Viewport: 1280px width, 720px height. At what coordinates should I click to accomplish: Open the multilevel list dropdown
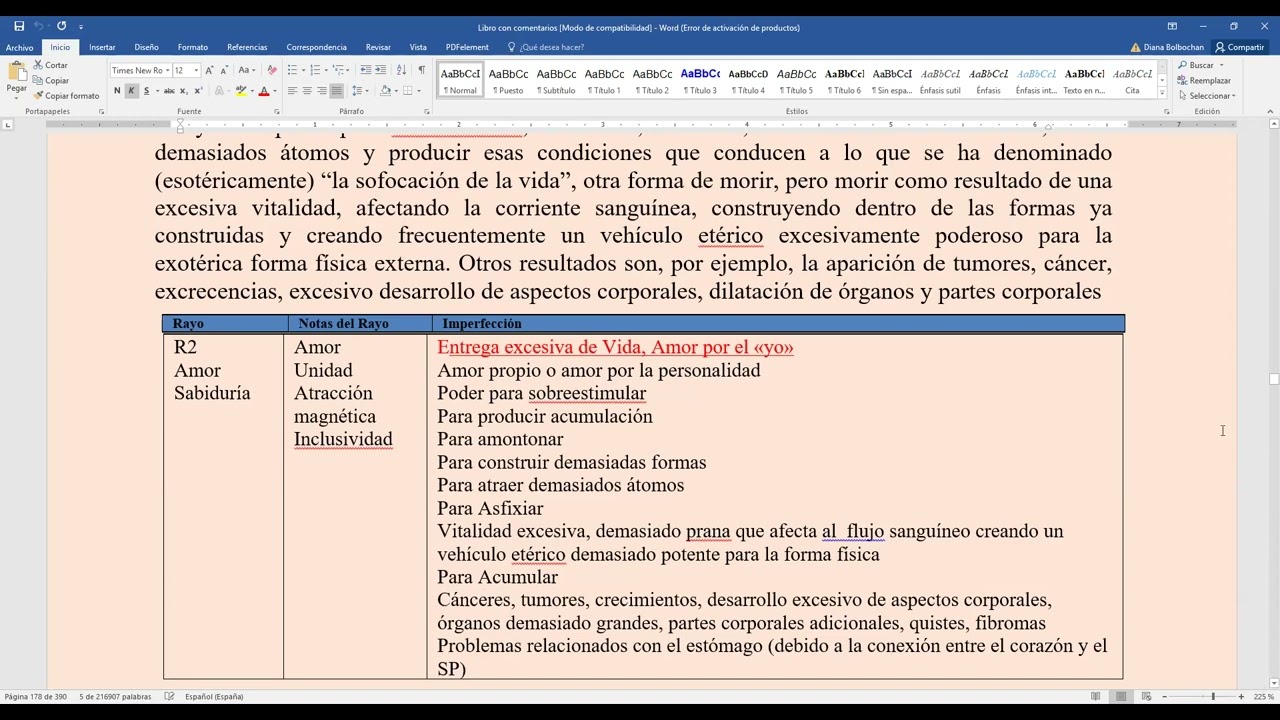[x=348, y=70]
